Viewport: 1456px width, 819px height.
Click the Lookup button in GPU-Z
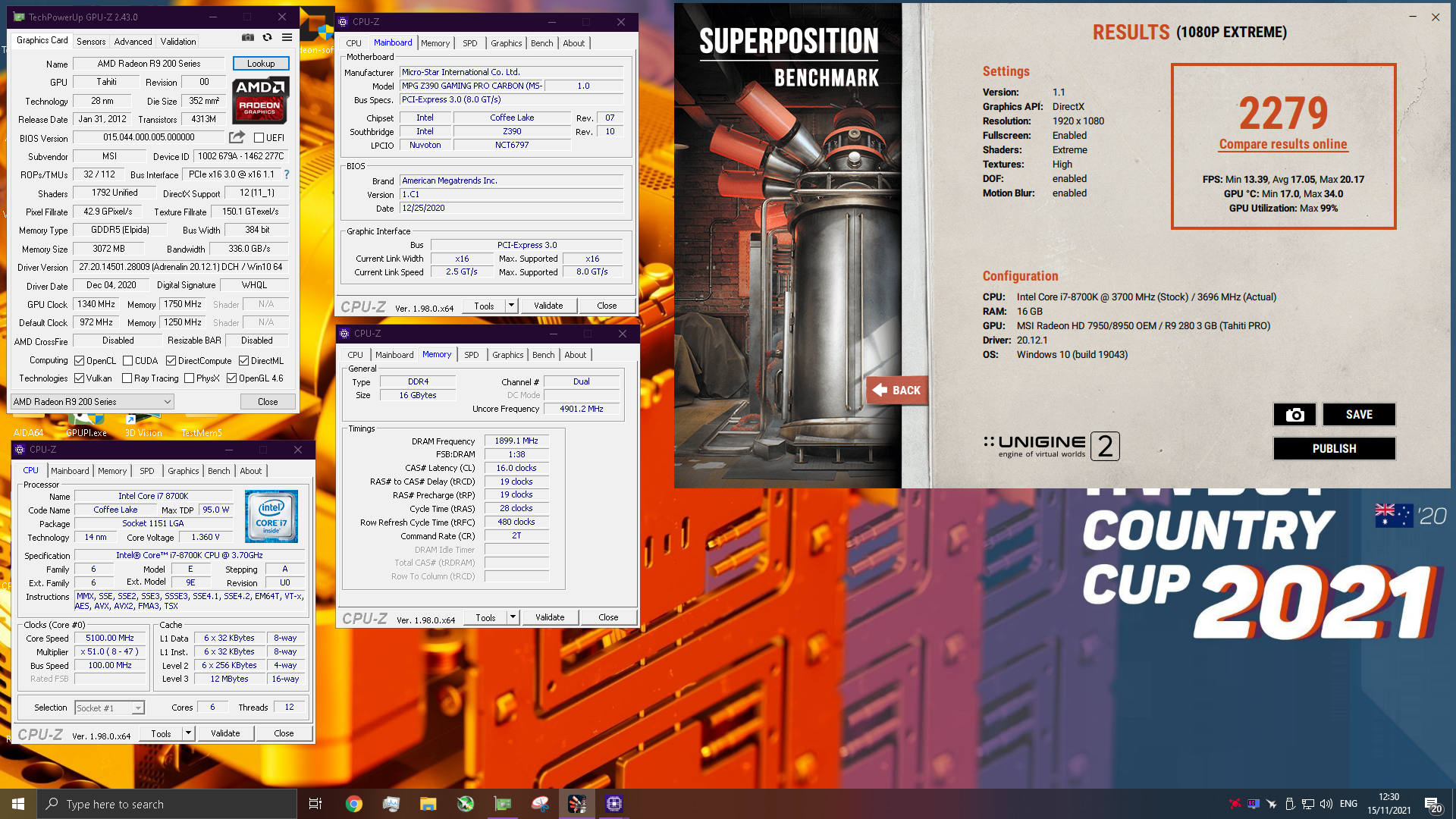(x=261, y=64)
